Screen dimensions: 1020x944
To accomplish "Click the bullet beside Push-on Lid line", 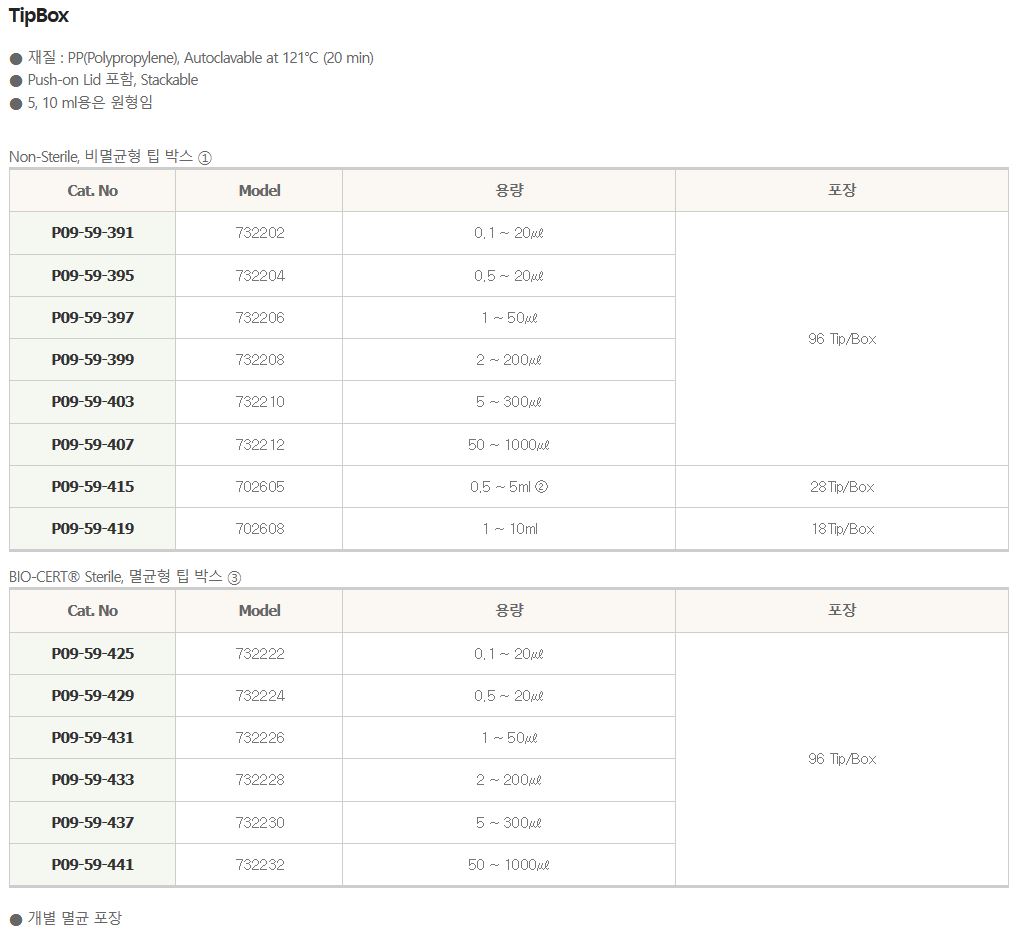I will pos(15,81).
